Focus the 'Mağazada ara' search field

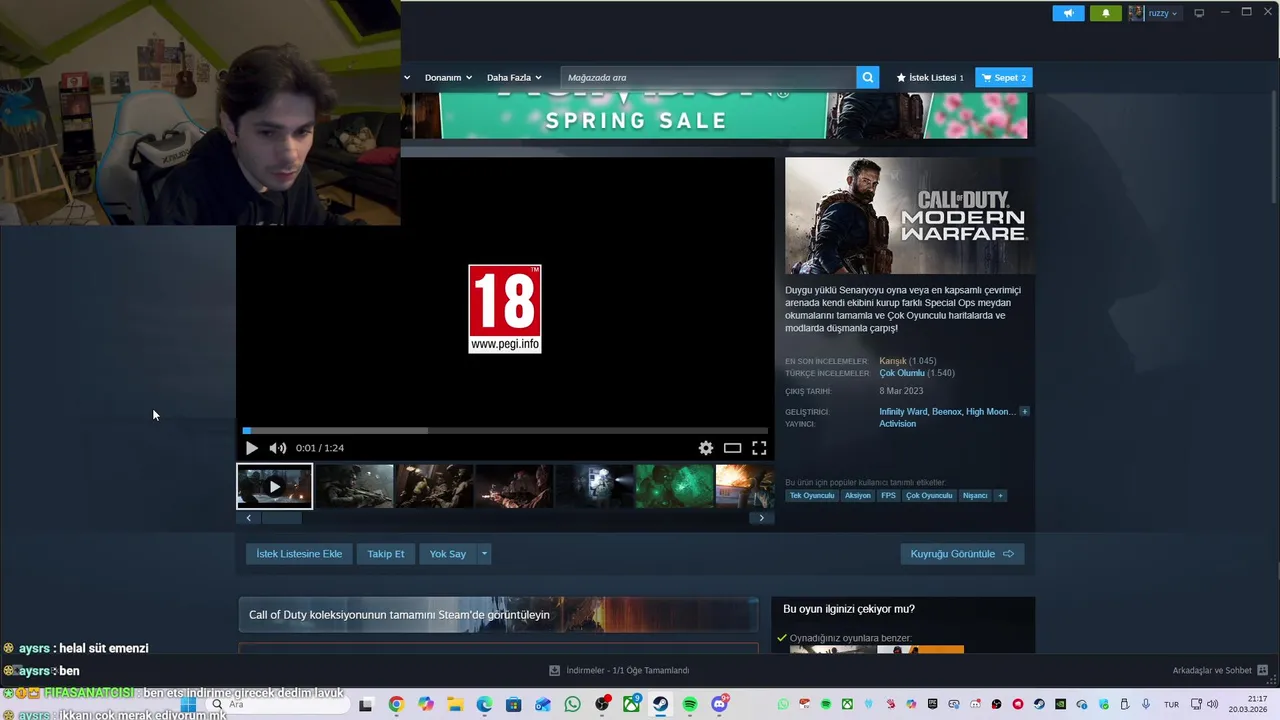coord(708,77)
